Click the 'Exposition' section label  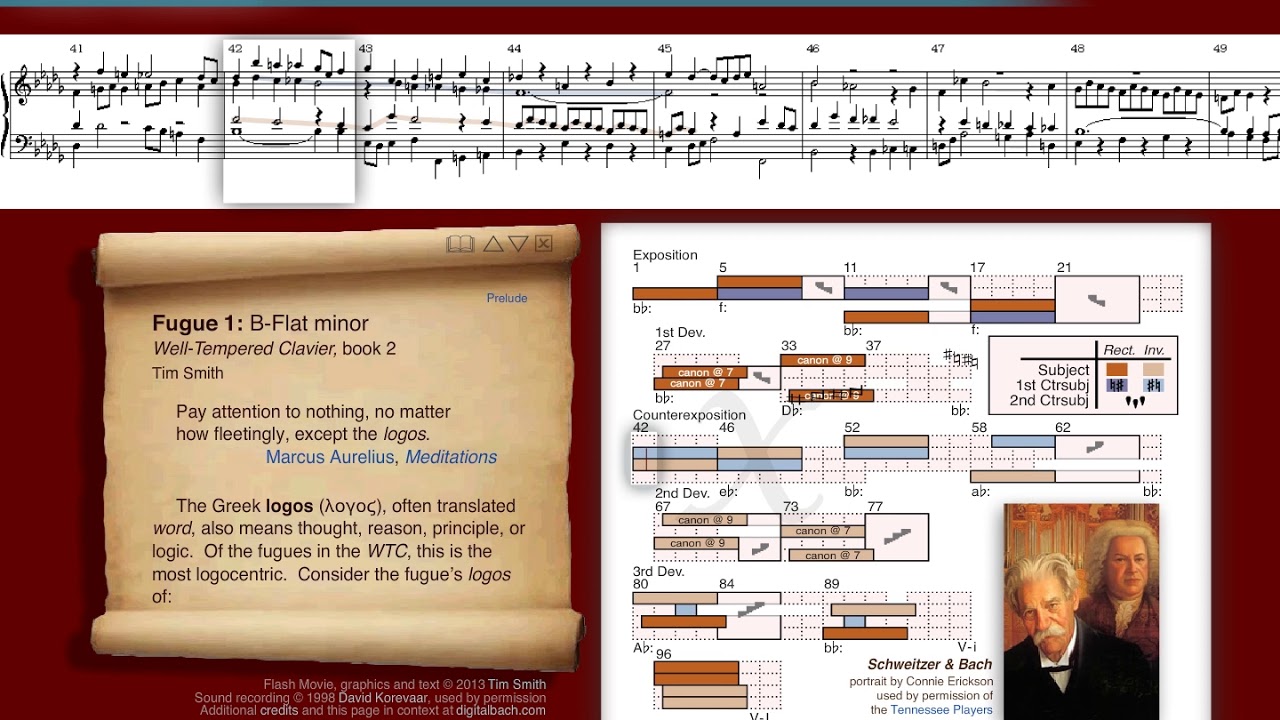click(x=665, y=255)
